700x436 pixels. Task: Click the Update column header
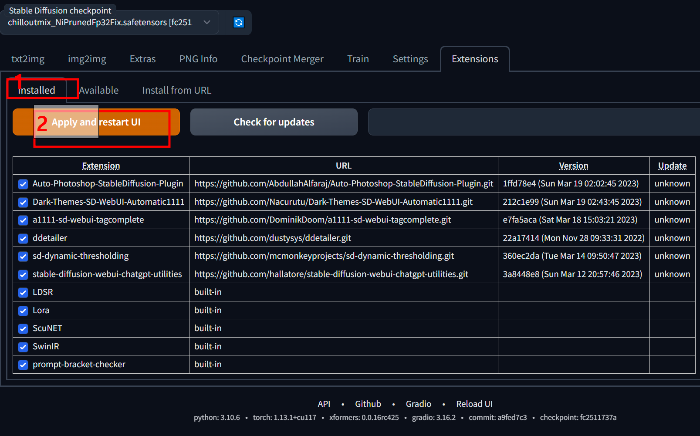point(672,166)
